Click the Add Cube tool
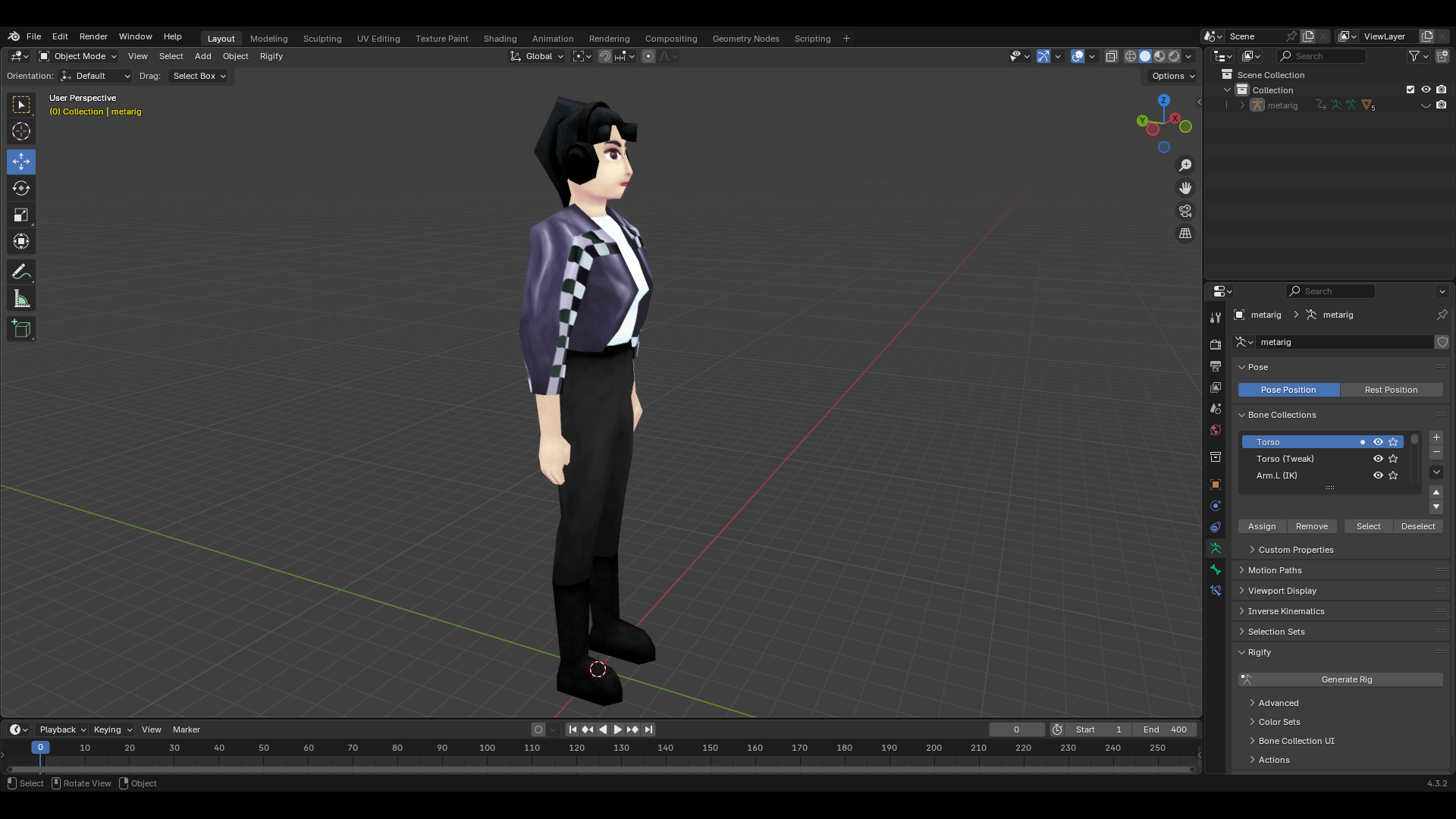The width and height of the screenshot is (1456, 819). coord(21,328)
